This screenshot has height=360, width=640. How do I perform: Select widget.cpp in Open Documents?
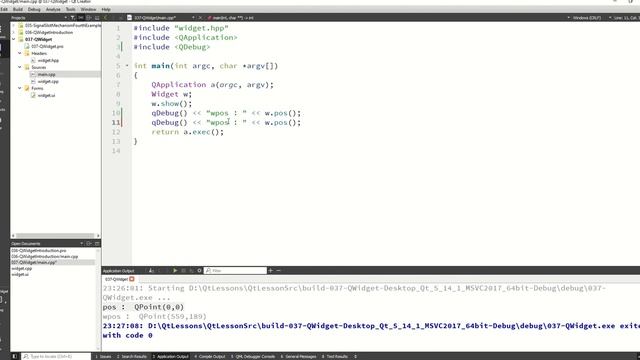[22, 269]
